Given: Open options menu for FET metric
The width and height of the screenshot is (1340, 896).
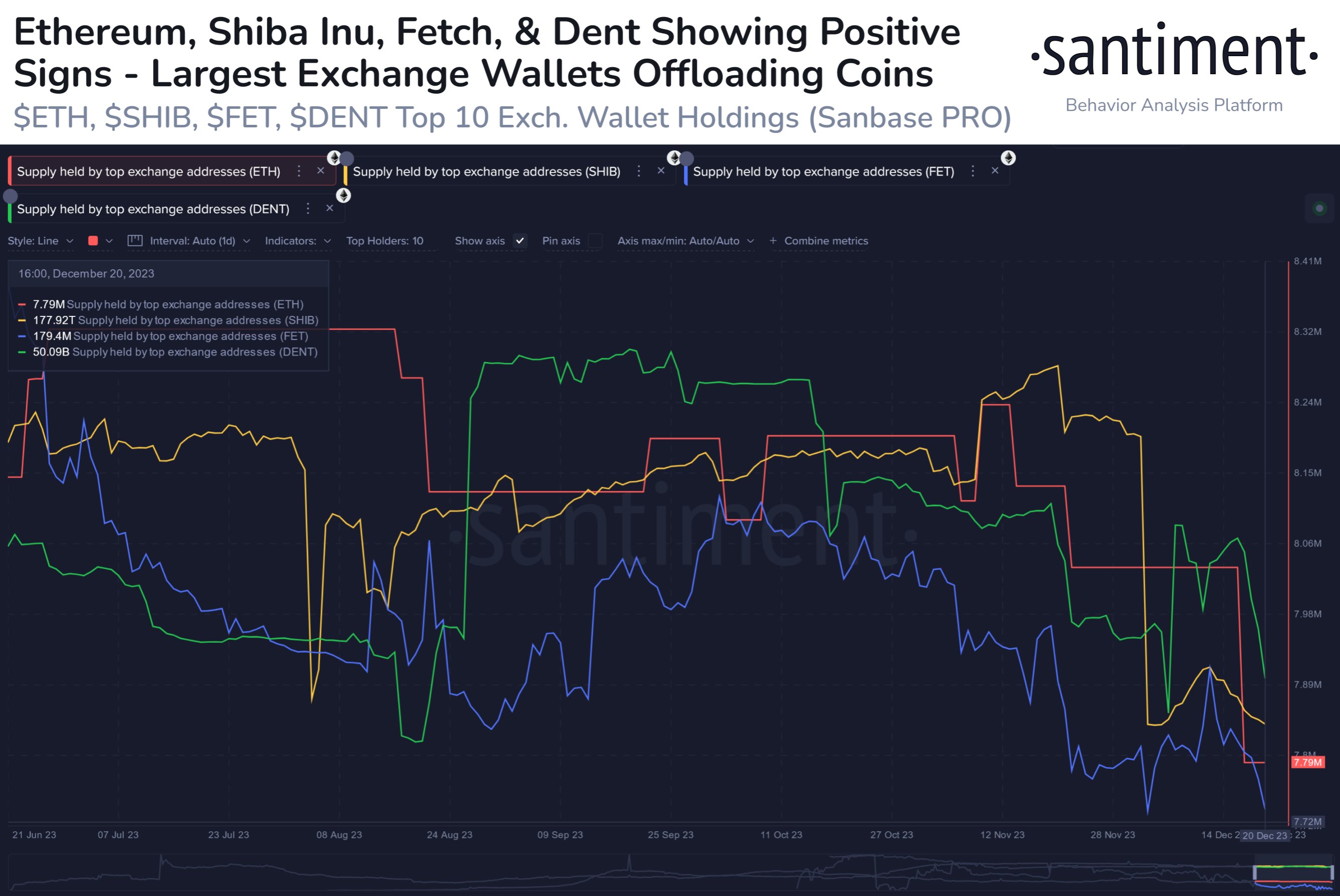Looking at the screenshot, I should tap(973, 171).
